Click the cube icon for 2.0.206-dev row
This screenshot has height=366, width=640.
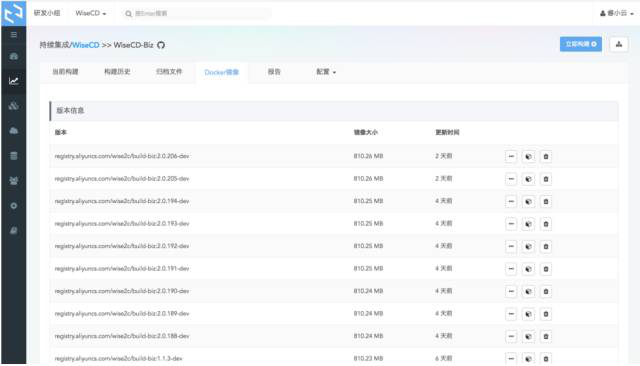point(528,156)
